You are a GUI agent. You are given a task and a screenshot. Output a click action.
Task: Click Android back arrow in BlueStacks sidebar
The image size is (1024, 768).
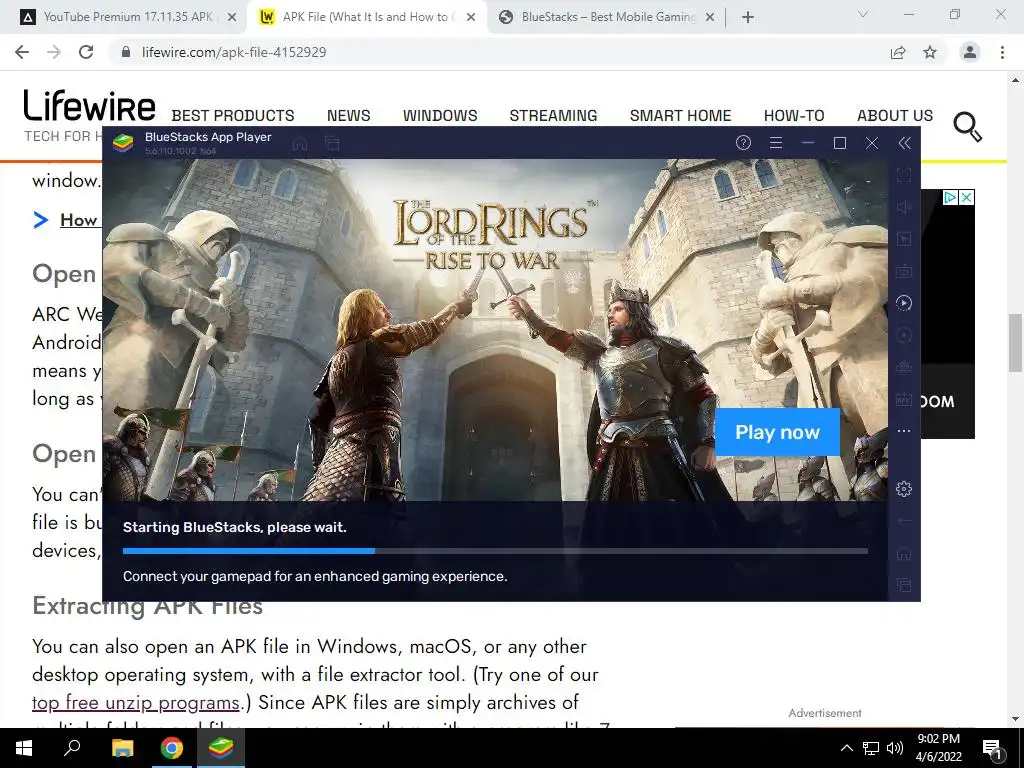click(904, 520)
